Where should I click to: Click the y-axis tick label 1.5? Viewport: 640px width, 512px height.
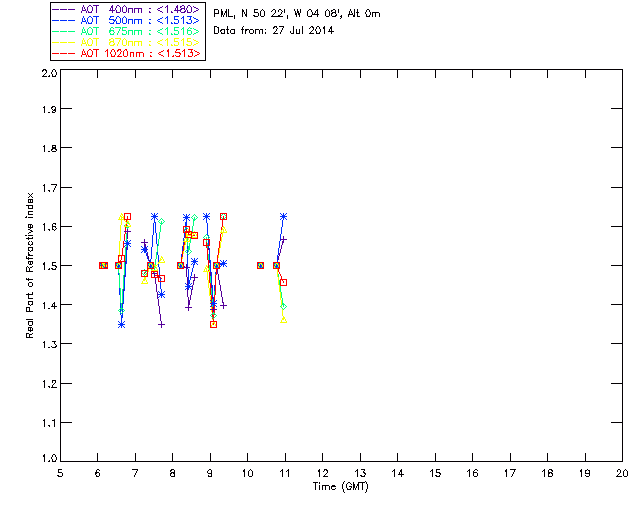click(49, 266)
